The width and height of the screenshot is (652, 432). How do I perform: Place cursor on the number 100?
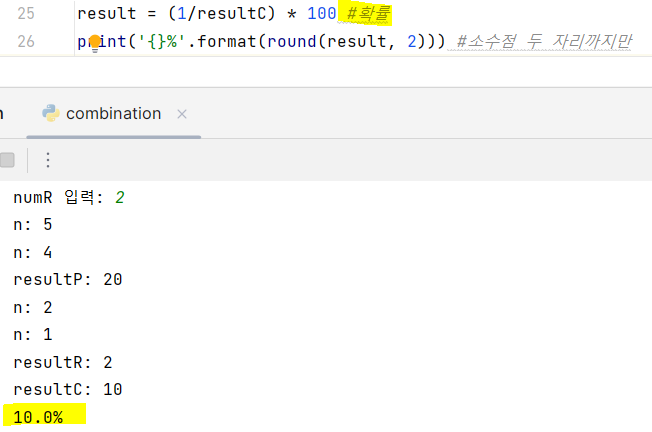(321, 13)
